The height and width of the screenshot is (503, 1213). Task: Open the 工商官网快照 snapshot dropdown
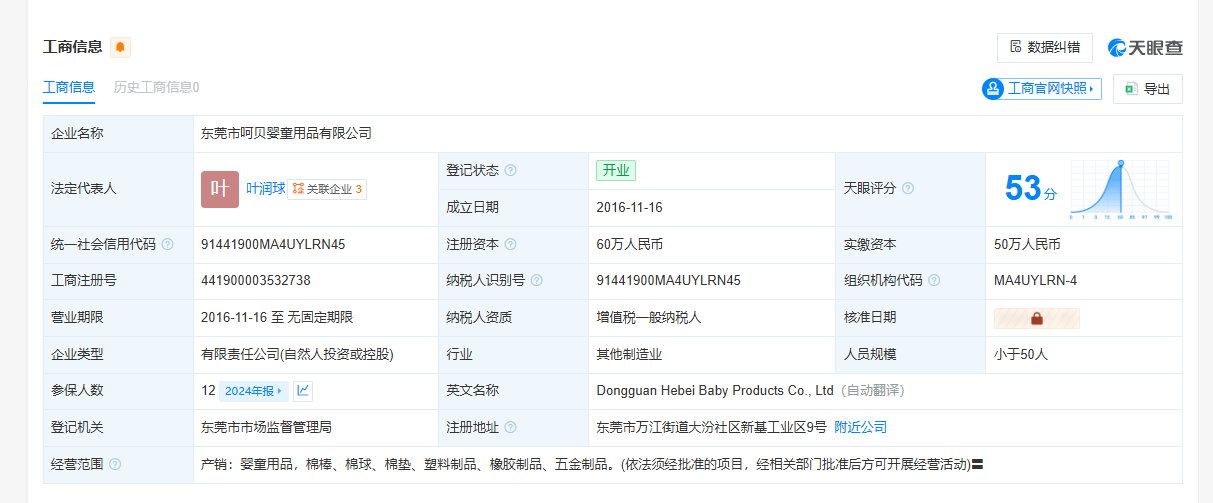point(1041,89)
